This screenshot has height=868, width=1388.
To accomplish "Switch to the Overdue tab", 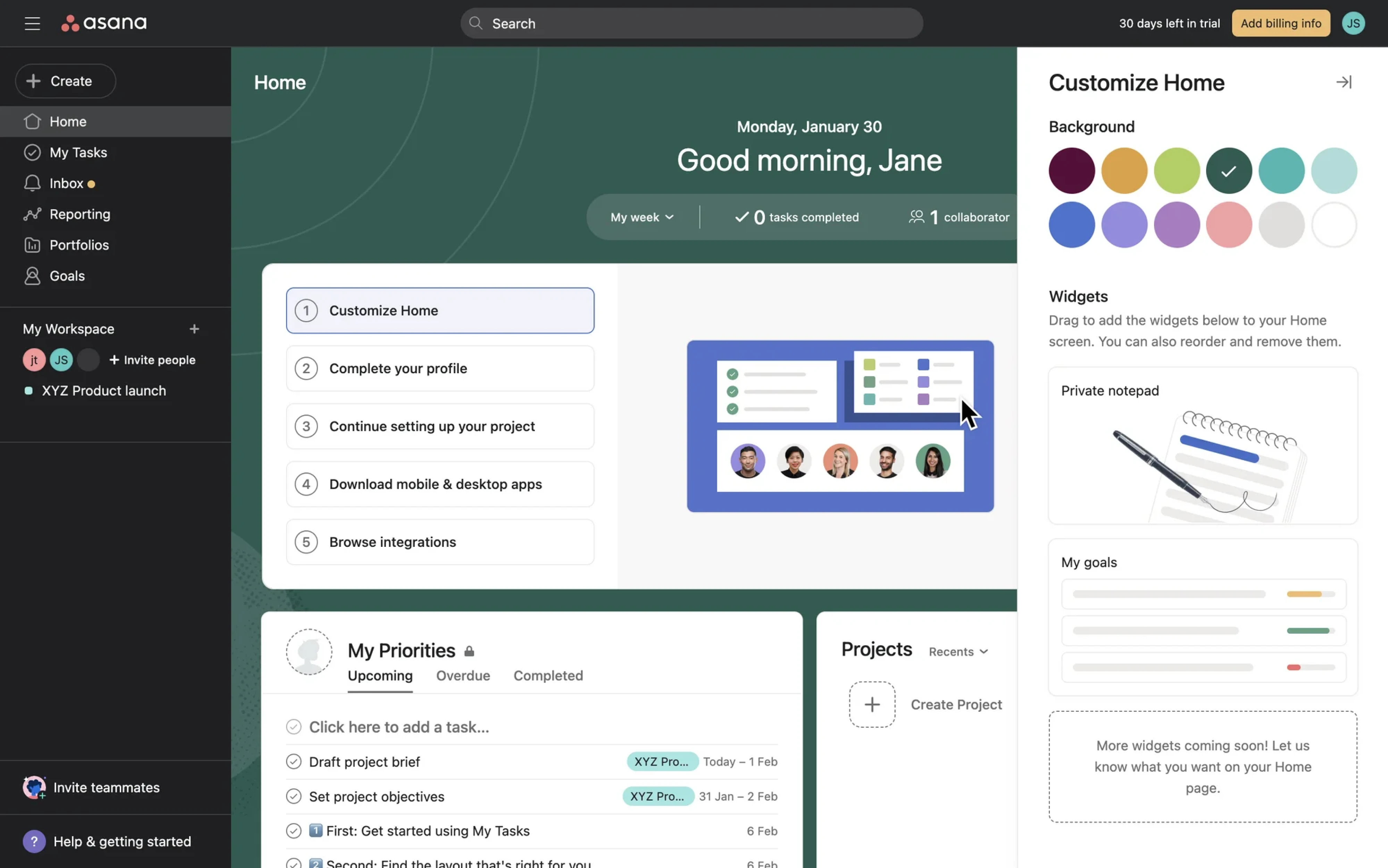I will (x=463, y=676).
